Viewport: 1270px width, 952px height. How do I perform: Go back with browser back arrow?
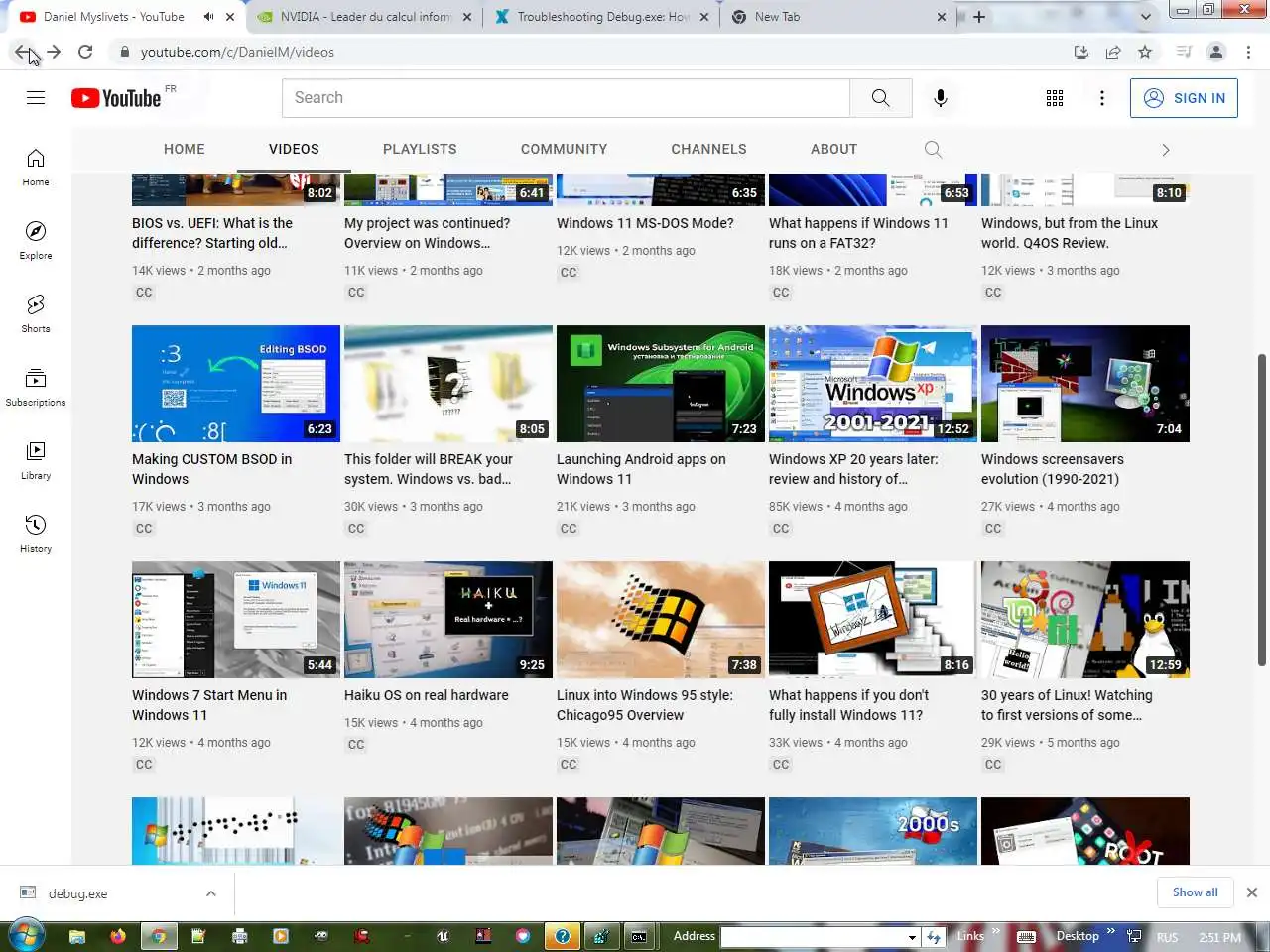pyautogui.click(x=23, y=52)
